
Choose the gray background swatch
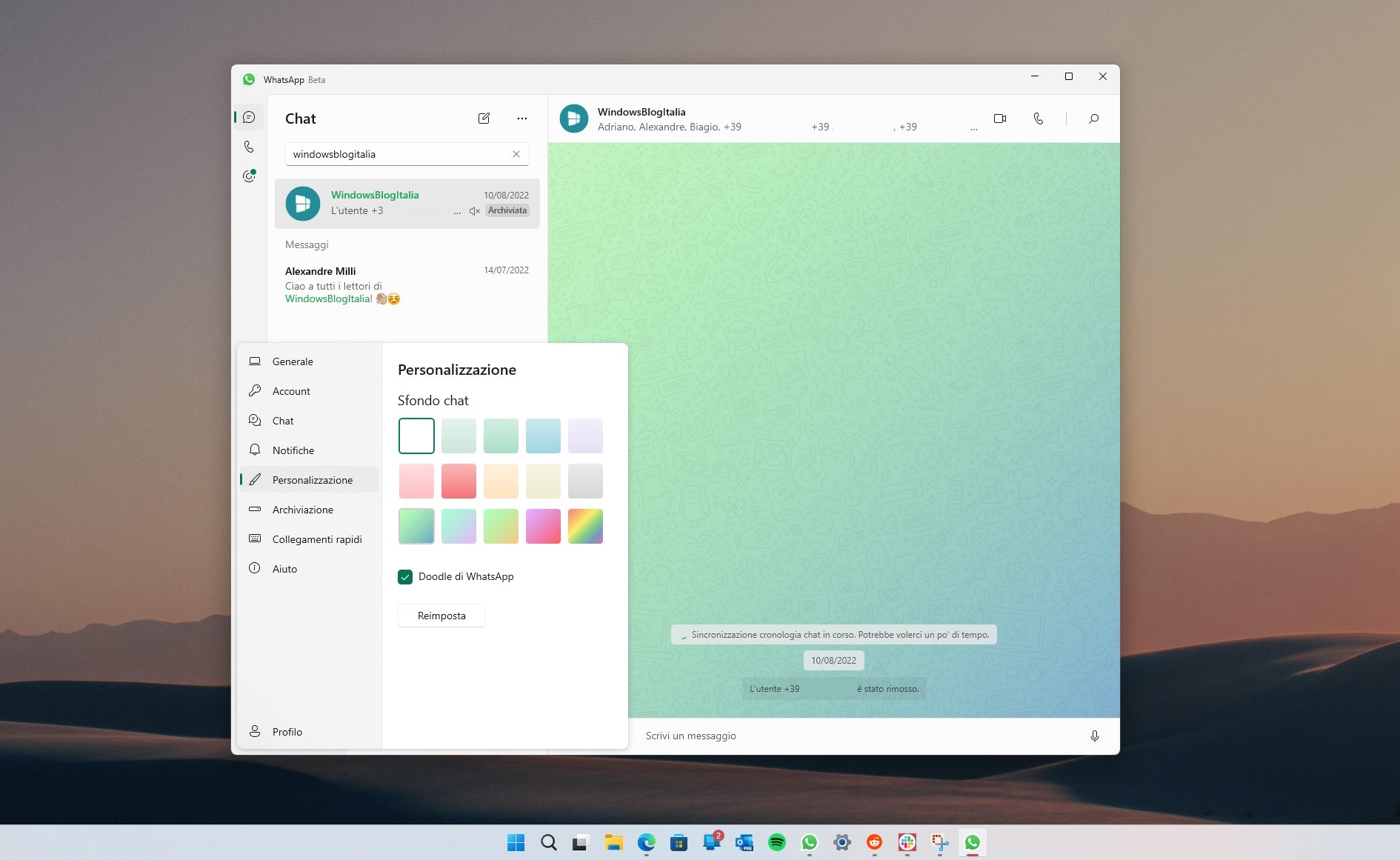coord(585,481)
